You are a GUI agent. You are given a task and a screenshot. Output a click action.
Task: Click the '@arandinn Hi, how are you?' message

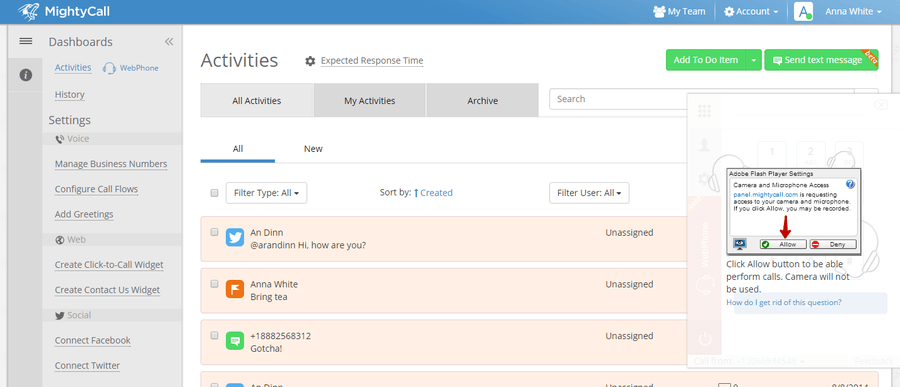point(308,245)
